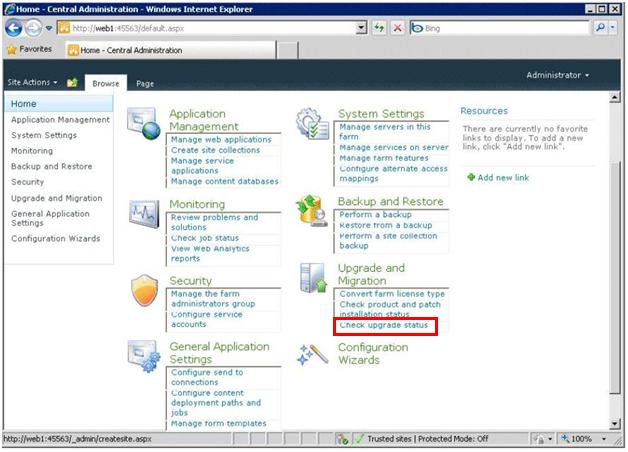The width and height of the screenshot is (628, 452).
Task: Click Manage form templates link
Action: 219,424
